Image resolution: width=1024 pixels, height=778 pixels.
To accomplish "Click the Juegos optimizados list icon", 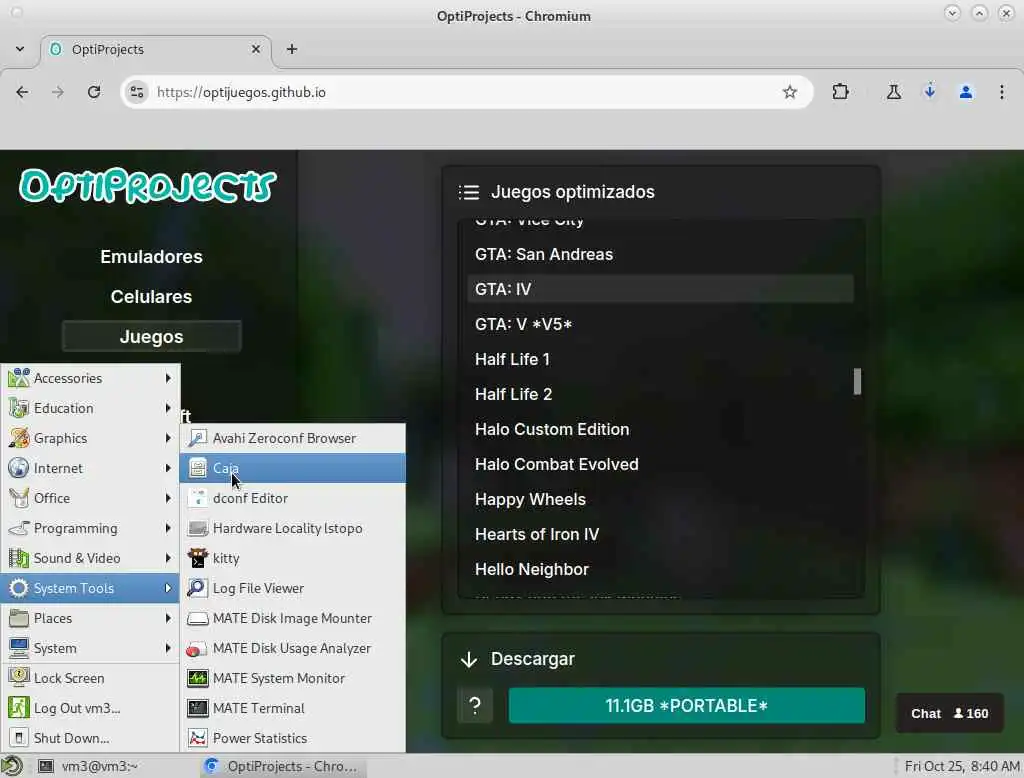I will click(469, 192).
